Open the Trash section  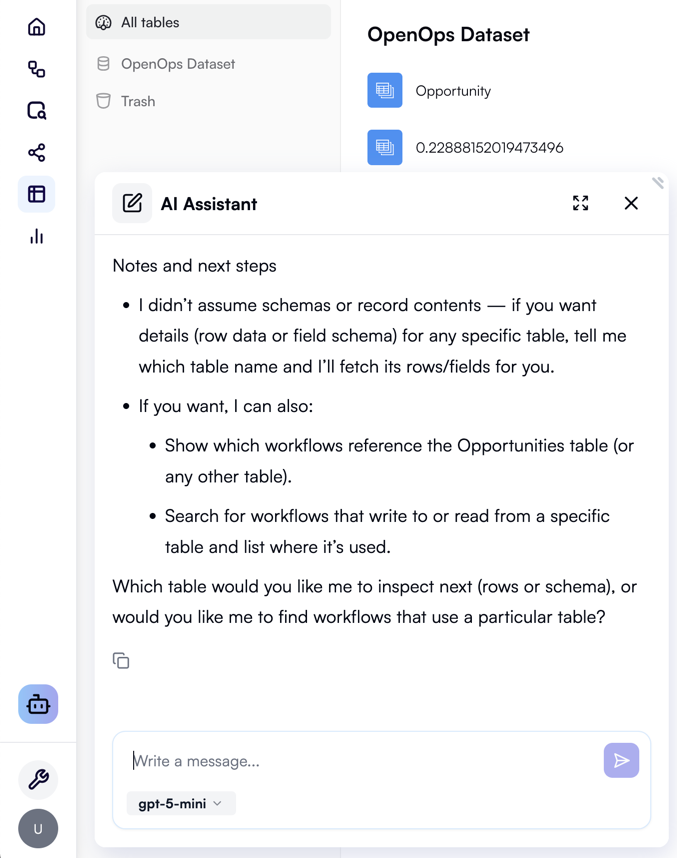tap(136, 101)
